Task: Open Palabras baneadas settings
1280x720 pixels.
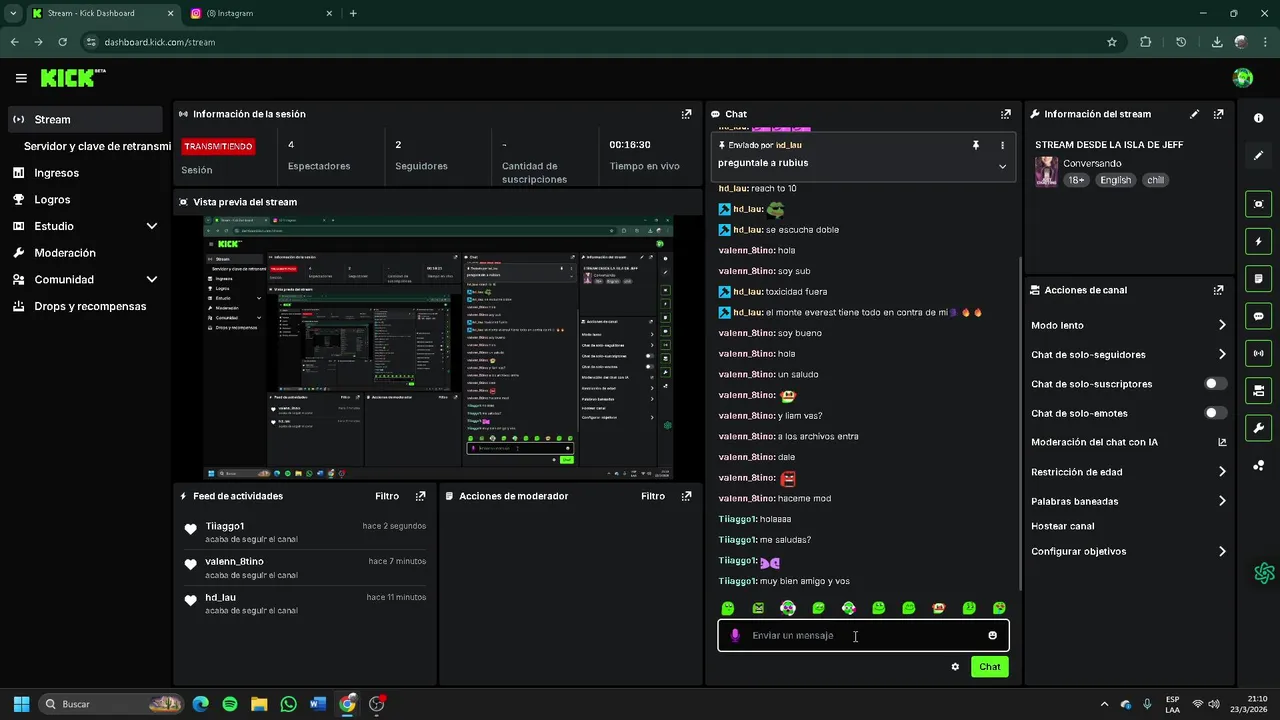Action: [x=1129, y=501]
